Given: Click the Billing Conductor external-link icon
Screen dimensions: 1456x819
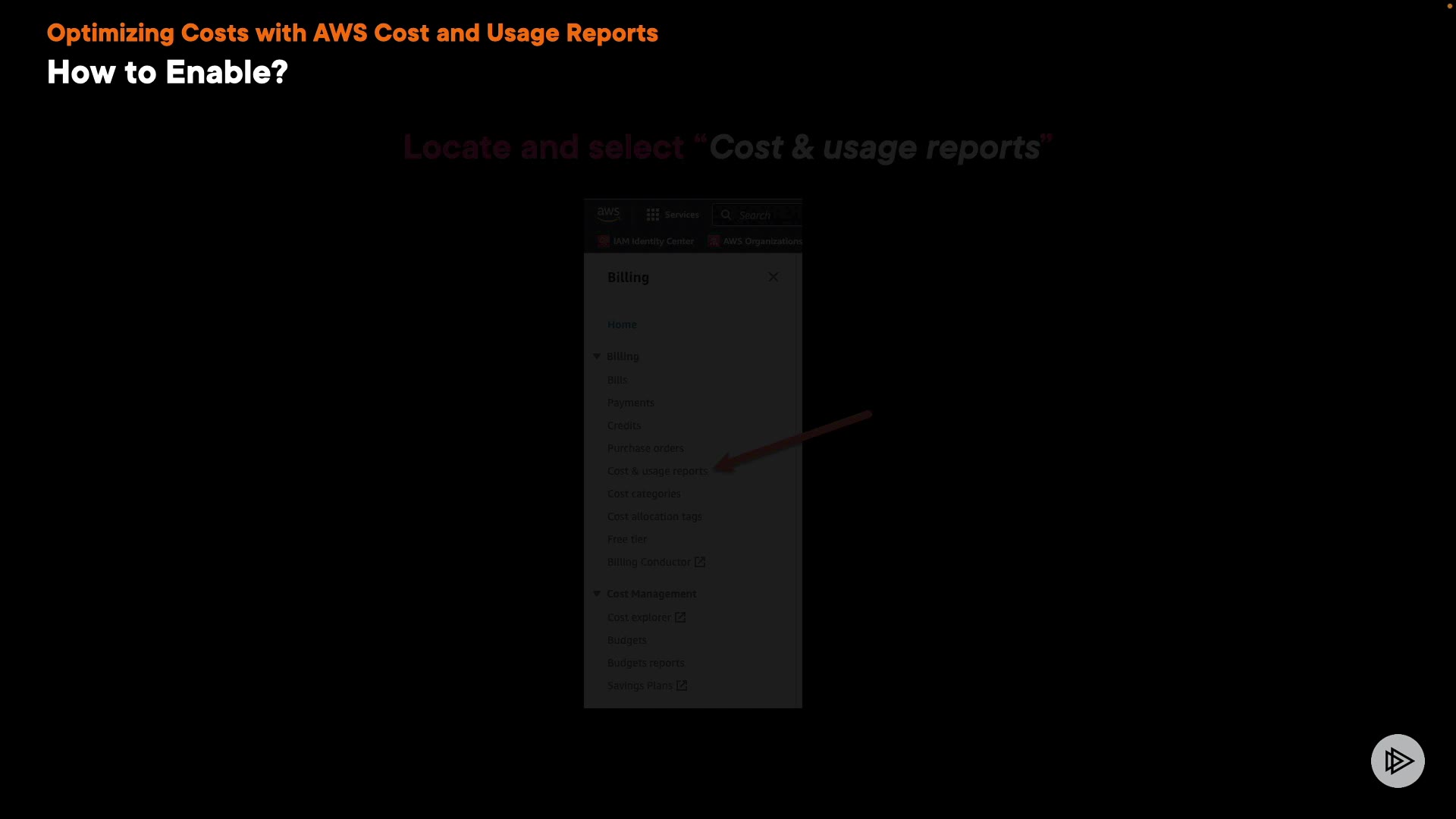Looking at the screenshot, I should [700, 562].
